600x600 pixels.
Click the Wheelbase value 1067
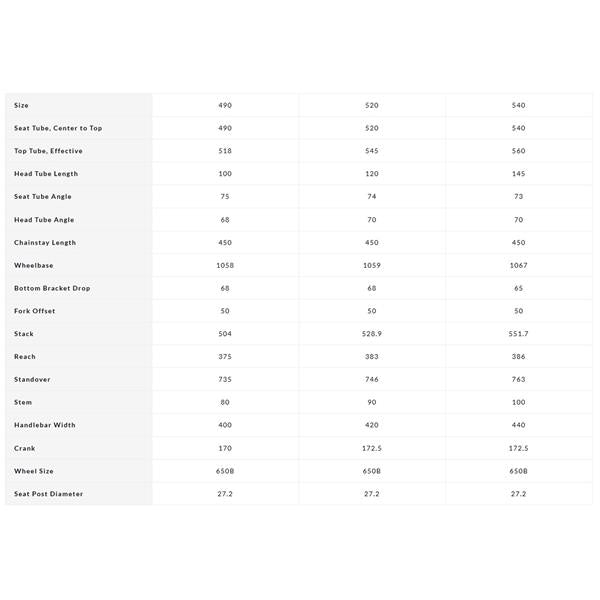click(518, 266)
